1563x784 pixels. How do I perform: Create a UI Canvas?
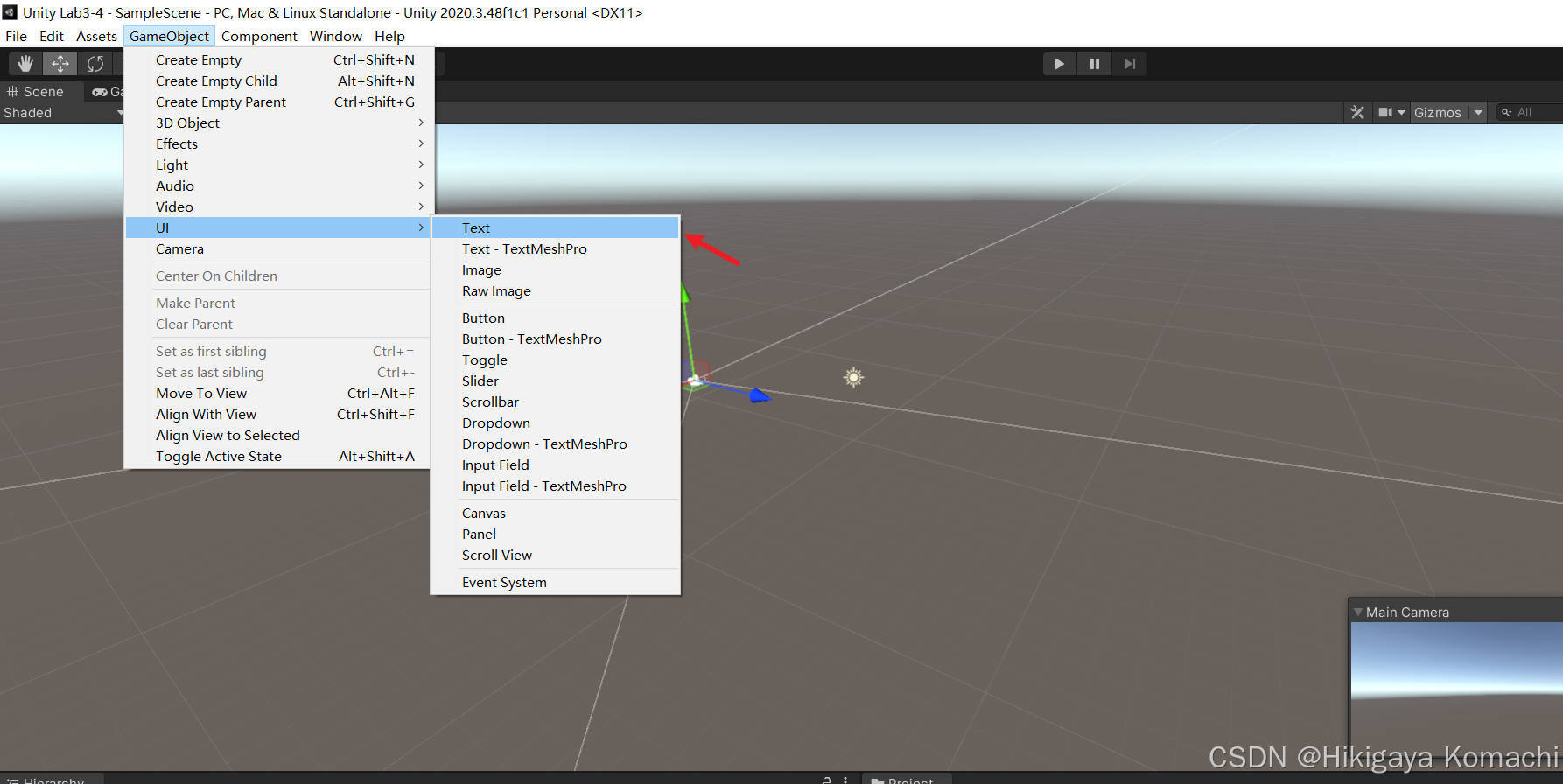556,513
